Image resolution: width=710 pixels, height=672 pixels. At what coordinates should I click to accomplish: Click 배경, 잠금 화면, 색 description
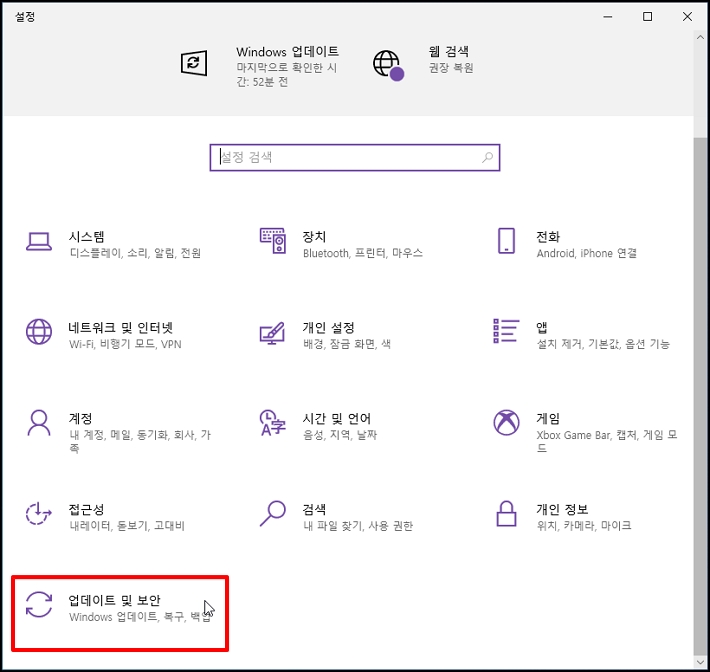[x=347, y=344]
